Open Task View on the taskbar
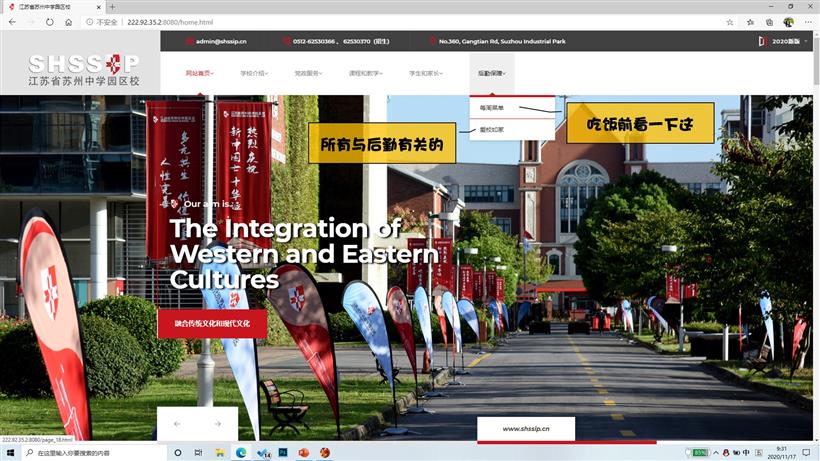Image resolution: width=820 pixels, height=461 pixels. pyautogui.click(x=198, y=453)
